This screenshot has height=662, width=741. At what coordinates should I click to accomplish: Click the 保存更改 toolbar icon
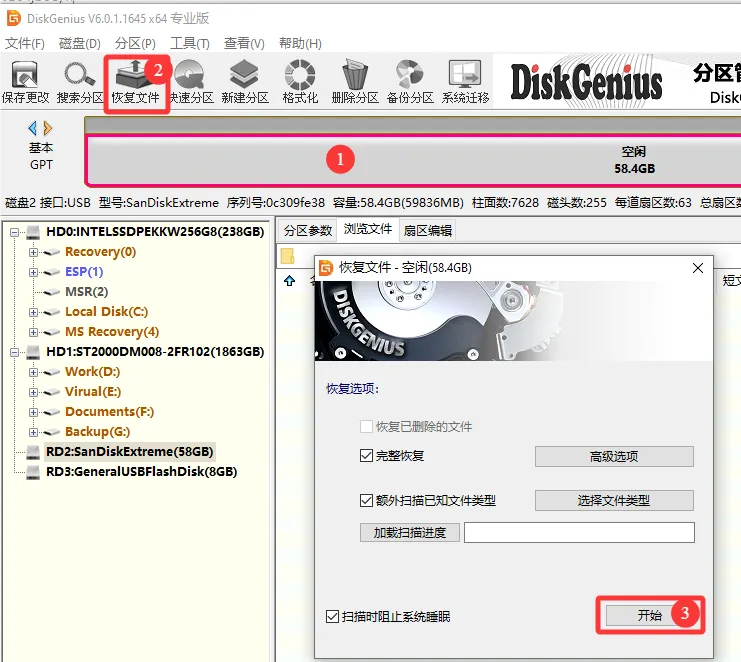click(x=25, y=82)
